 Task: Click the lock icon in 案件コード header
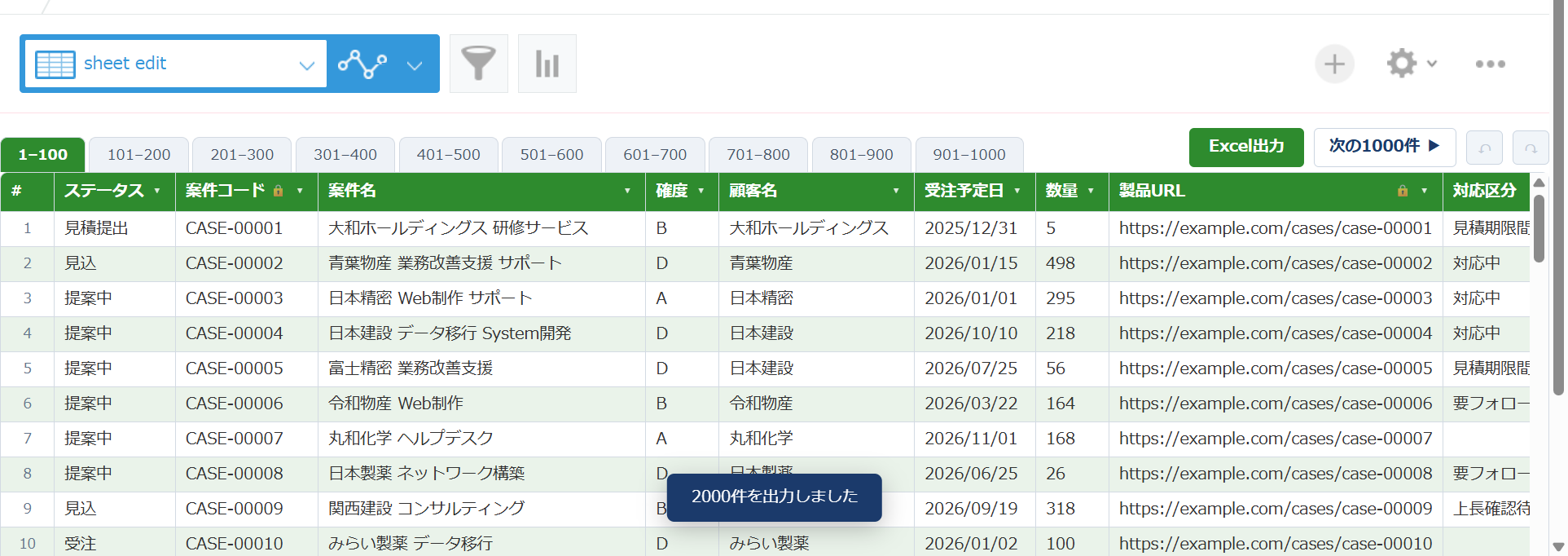(x=278, y=191)
